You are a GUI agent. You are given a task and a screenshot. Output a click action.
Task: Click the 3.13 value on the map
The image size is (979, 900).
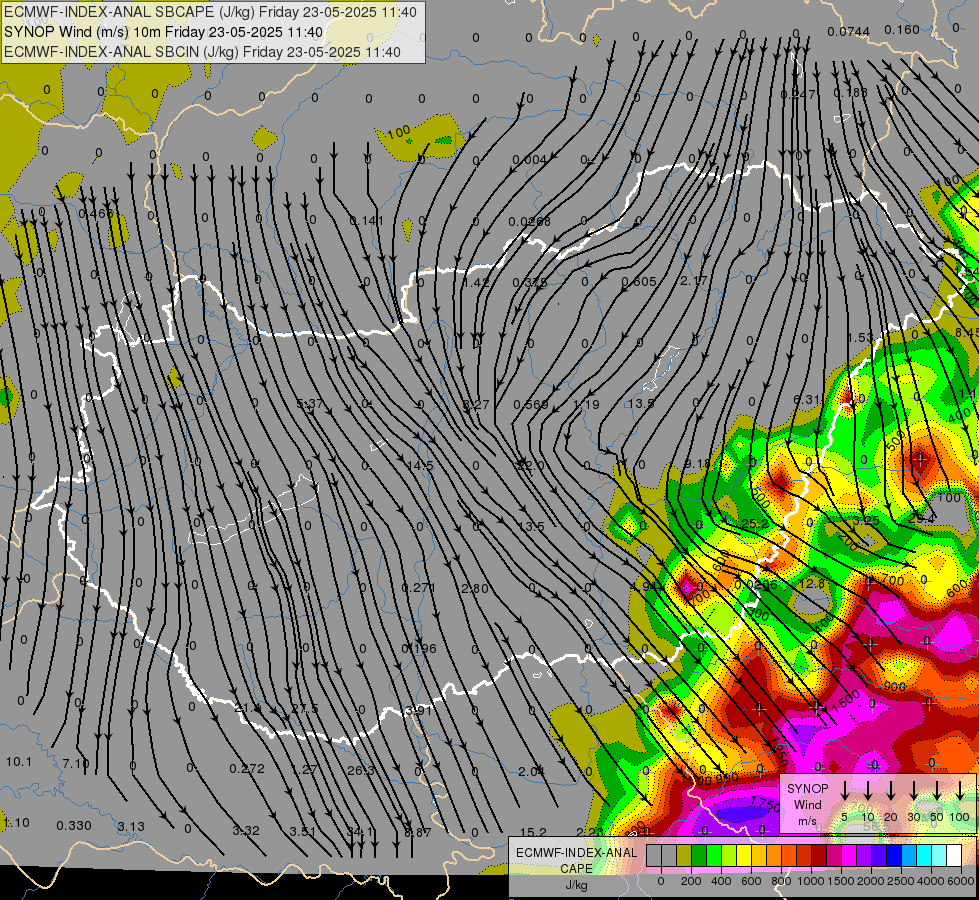click(131, 827)
